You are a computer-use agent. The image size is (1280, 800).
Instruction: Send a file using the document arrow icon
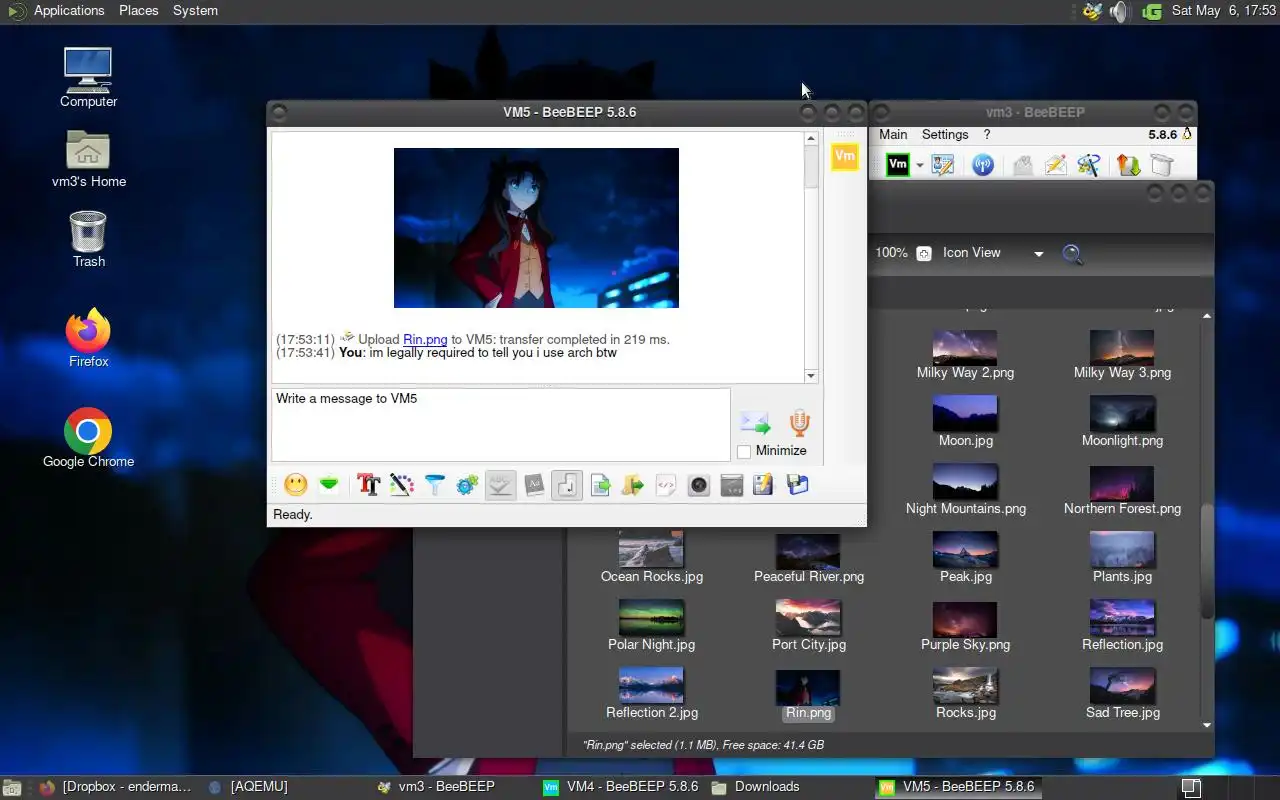(600, 485)
